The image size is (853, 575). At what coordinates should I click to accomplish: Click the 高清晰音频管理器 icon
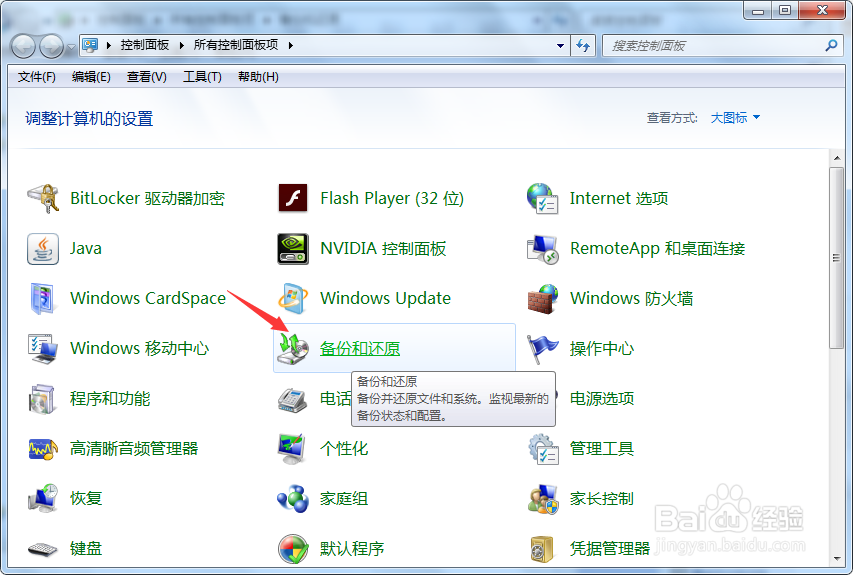[43, 449]
